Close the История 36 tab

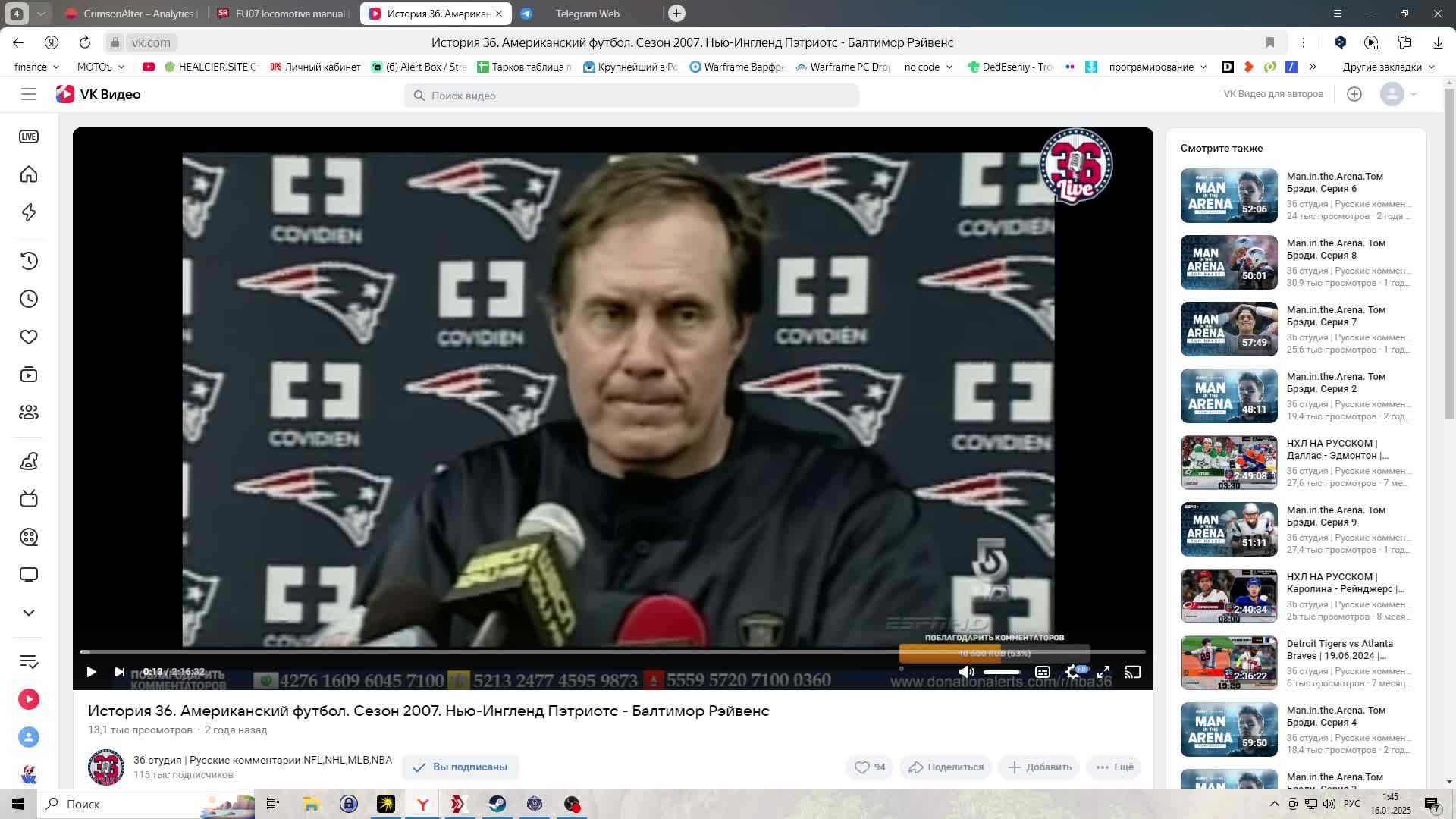pos(499,14)
